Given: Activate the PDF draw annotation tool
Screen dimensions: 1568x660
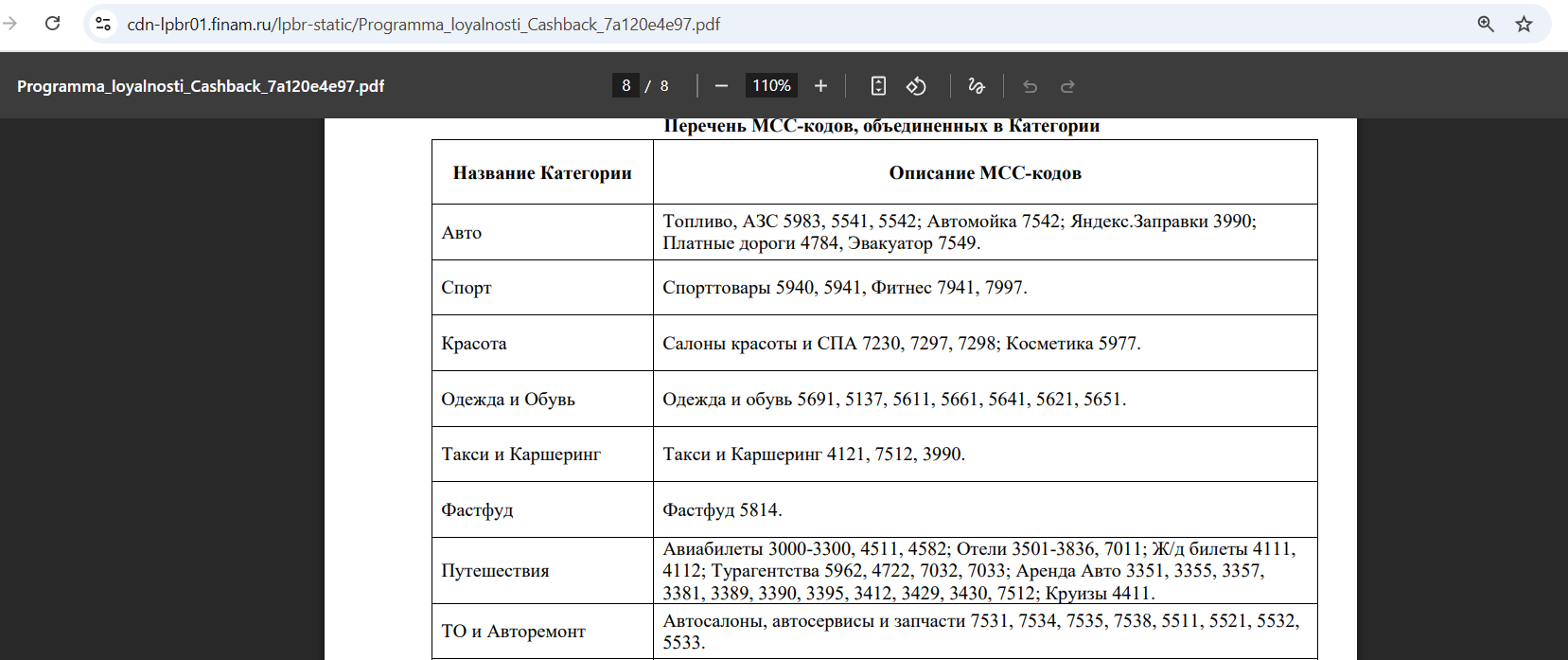Looking at the screenshot, I should [x=977, y=86].
